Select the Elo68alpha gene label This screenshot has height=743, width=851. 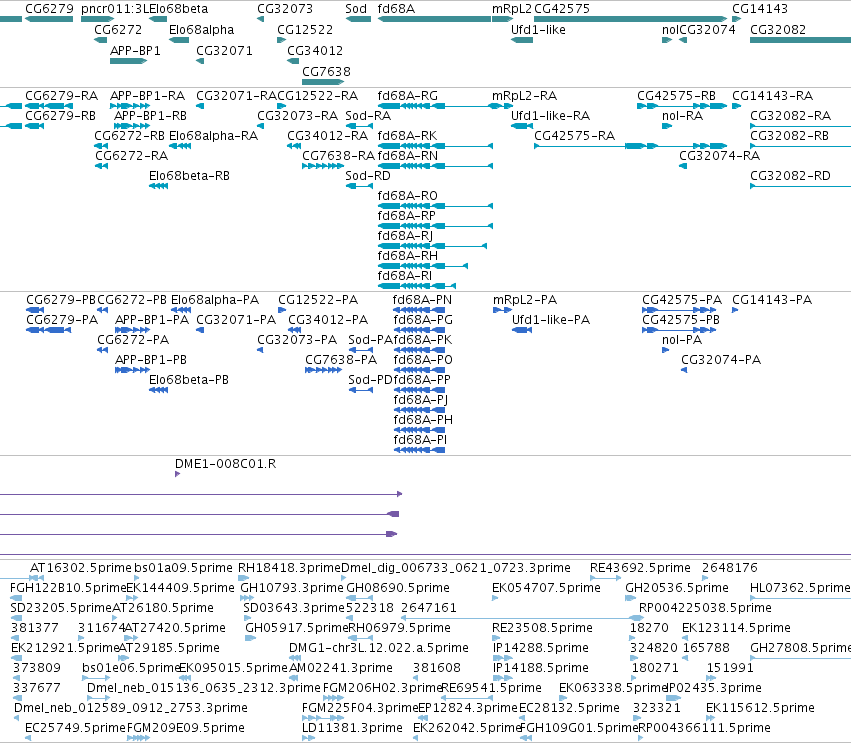point(201,30)
